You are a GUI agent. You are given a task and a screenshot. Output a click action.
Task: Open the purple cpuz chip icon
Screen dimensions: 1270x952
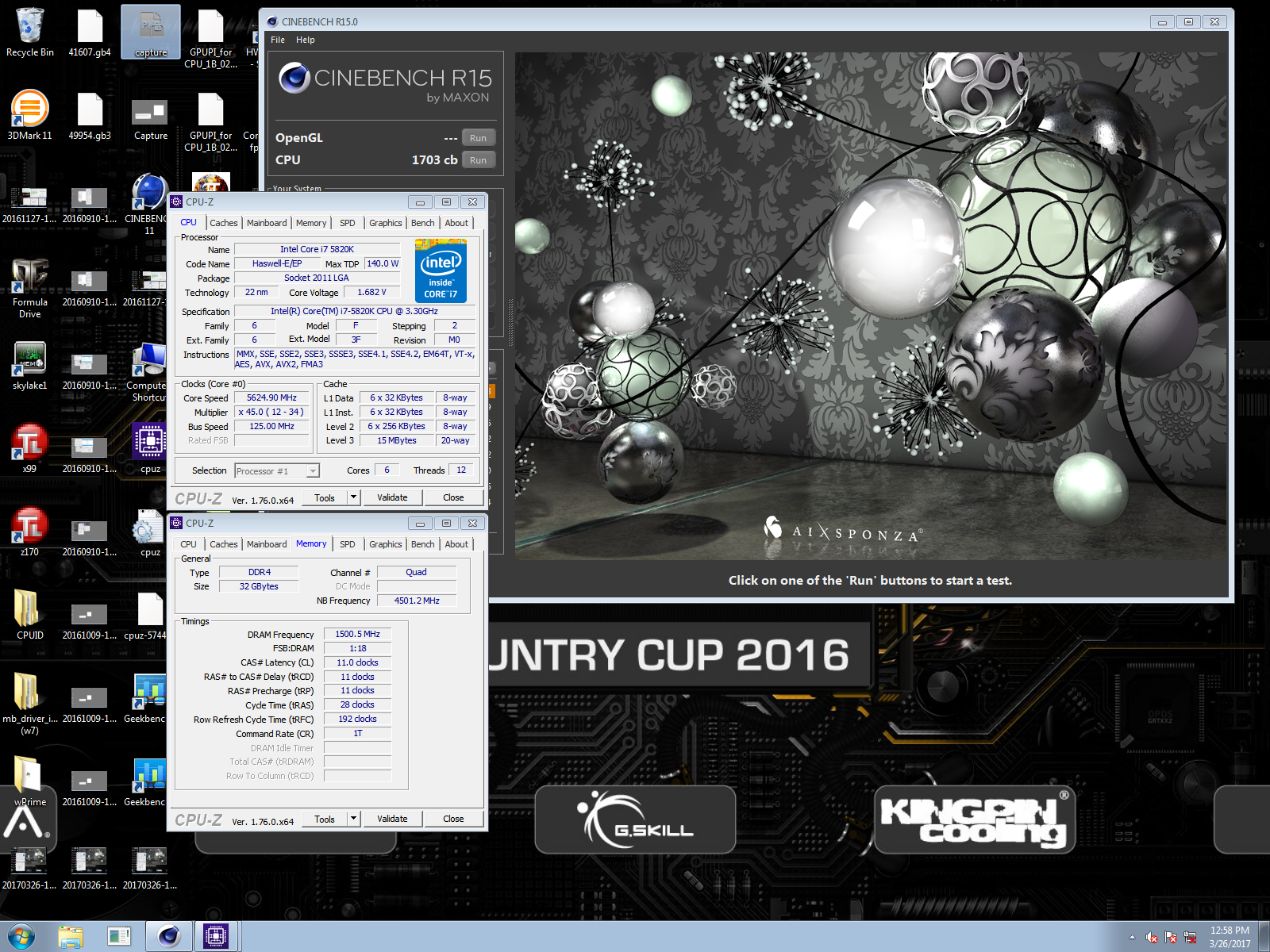click(150, 448)
